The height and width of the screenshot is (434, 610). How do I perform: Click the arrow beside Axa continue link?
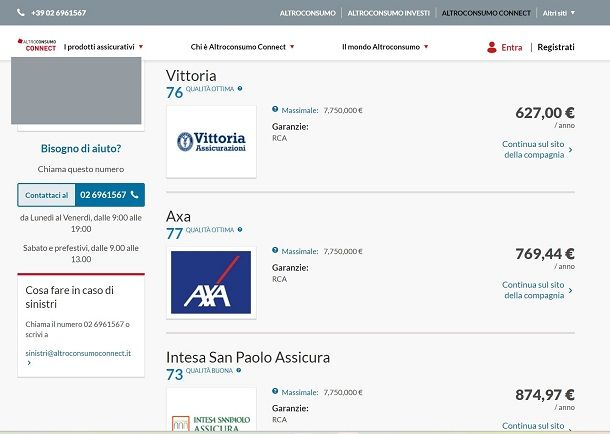(570, 290)
